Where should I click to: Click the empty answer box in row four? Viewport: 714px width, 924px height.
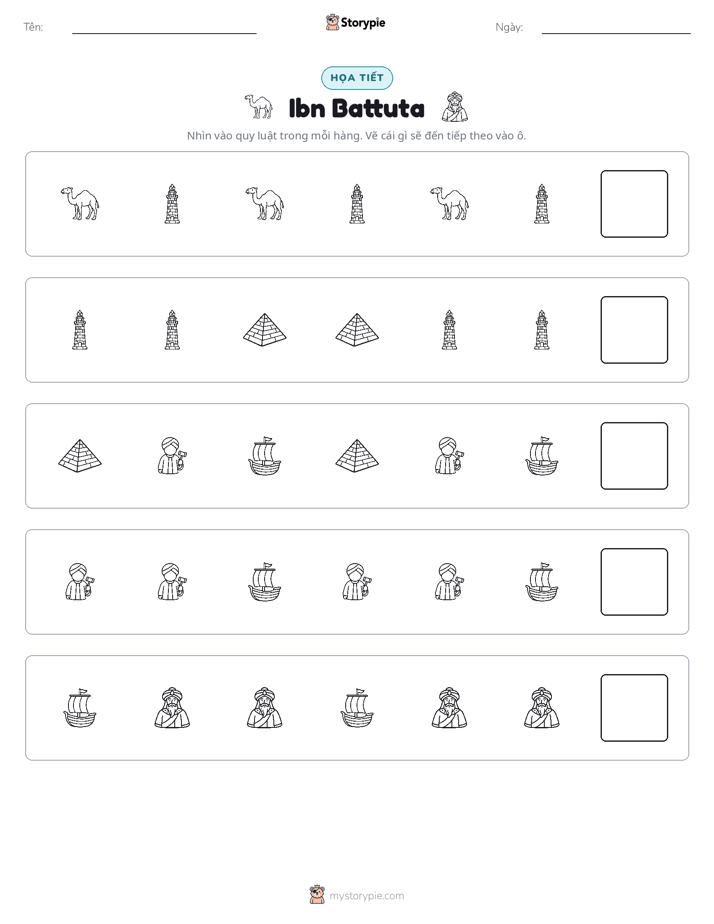coord(634,582)
